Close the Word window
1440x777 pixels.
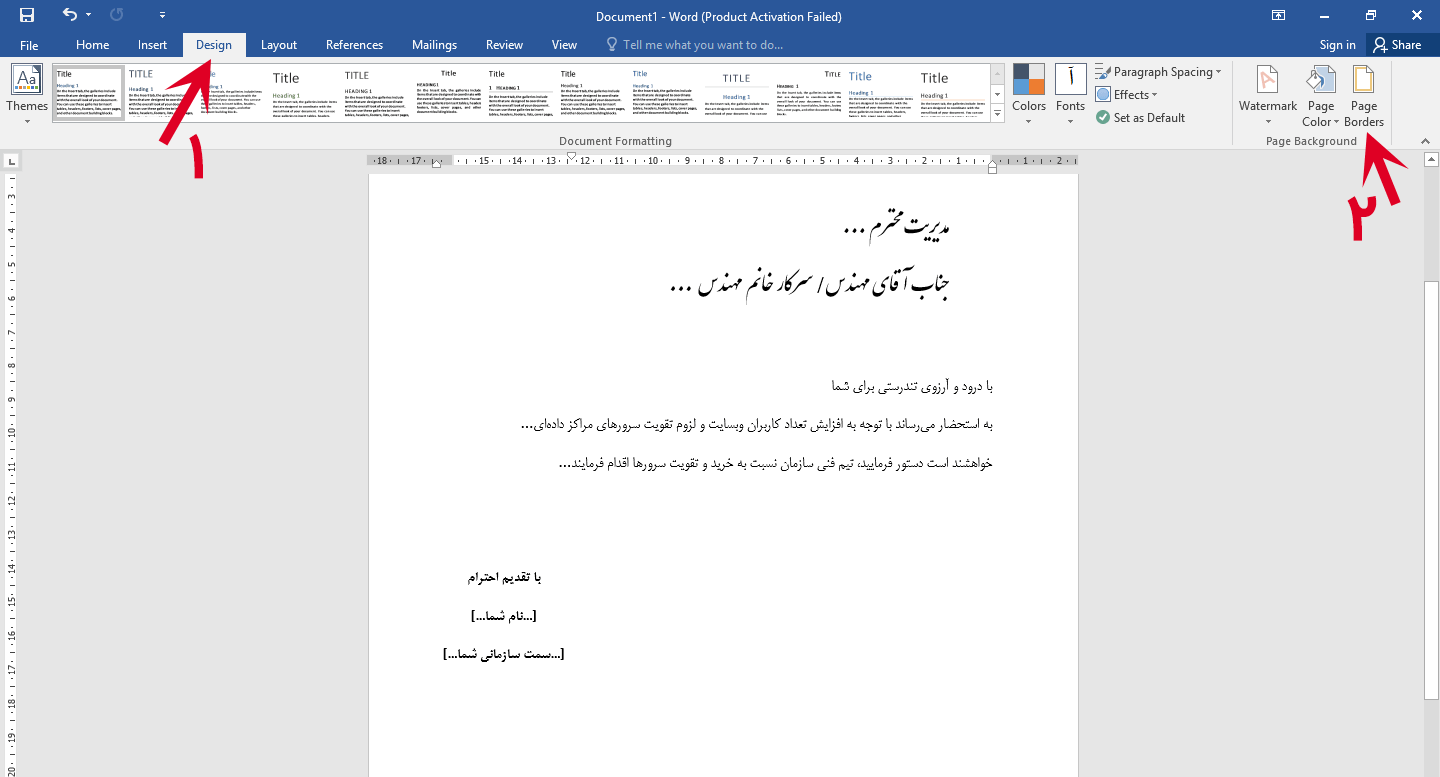tap(1416, 15)
